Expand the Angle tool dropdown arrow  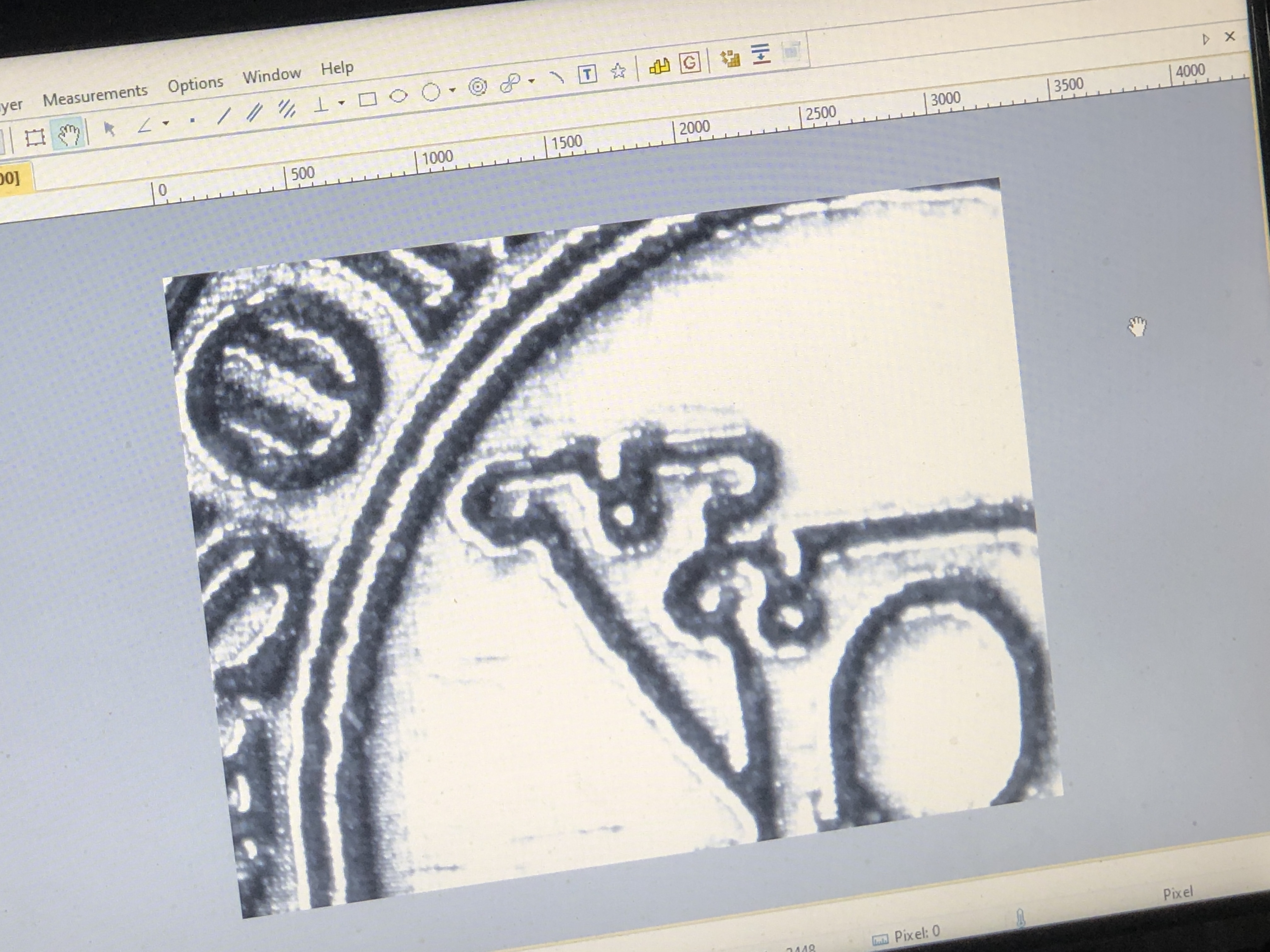point(166,123)
